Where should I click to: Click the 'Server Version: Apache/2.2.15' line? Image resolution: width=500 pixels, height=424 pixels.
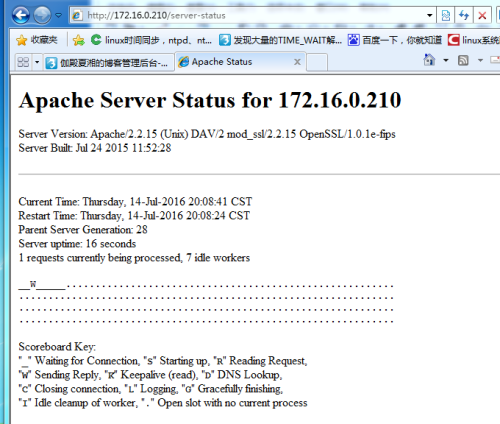tap(207, 134)
